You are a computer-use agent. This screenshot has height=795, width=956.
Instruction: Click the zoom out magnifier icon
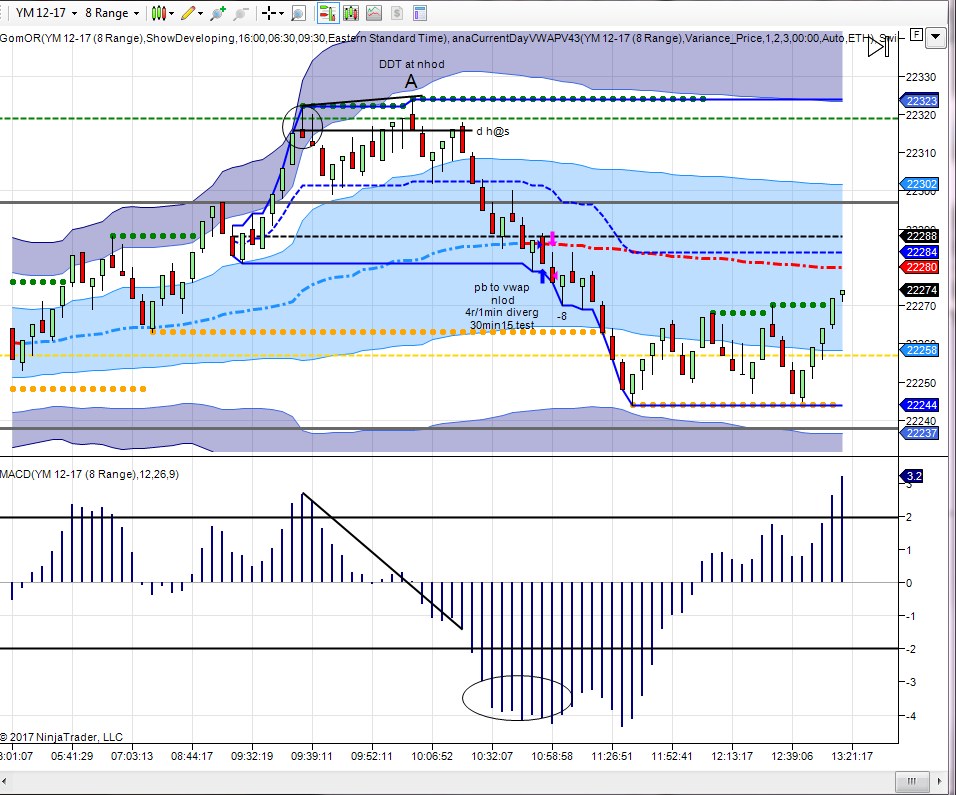[x=241, y=13]
